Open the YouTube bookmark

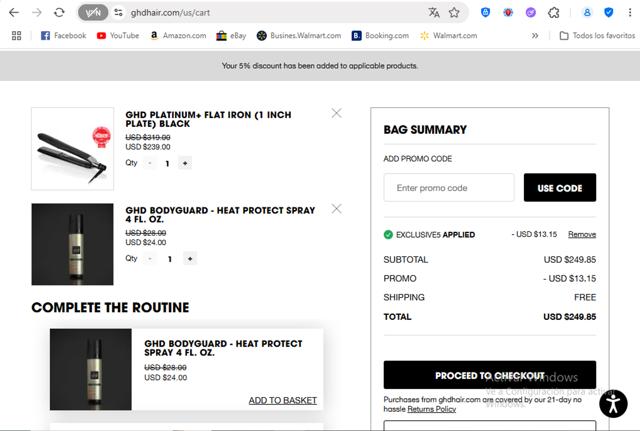coord(118,36)
